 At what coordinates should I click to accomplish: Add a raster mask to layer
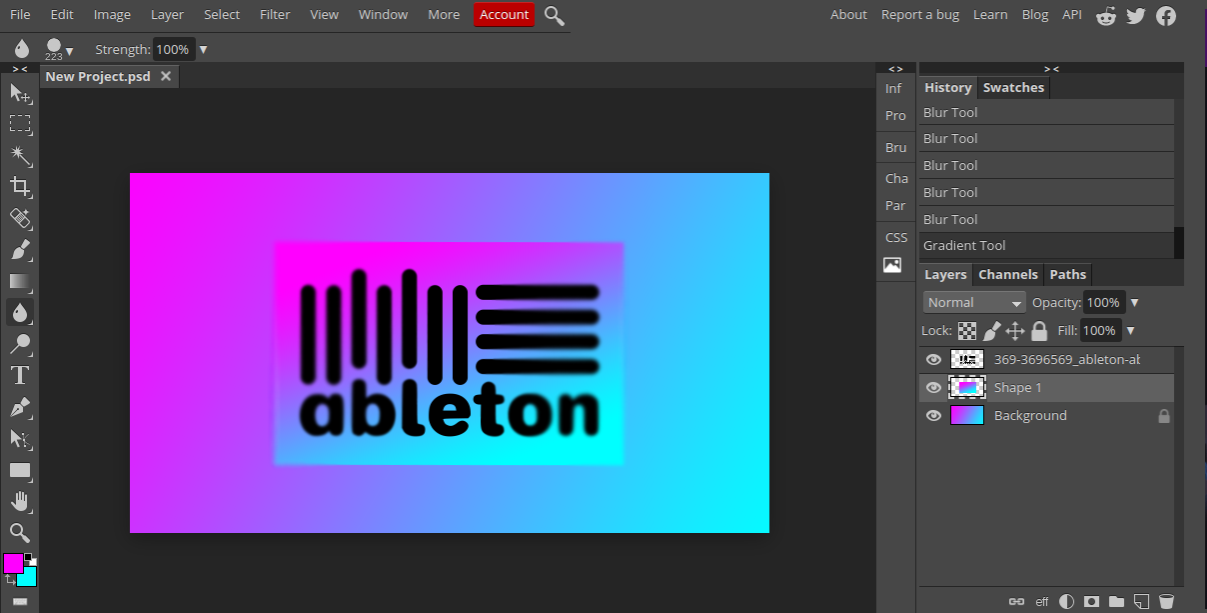click(x=1092, y=601)
